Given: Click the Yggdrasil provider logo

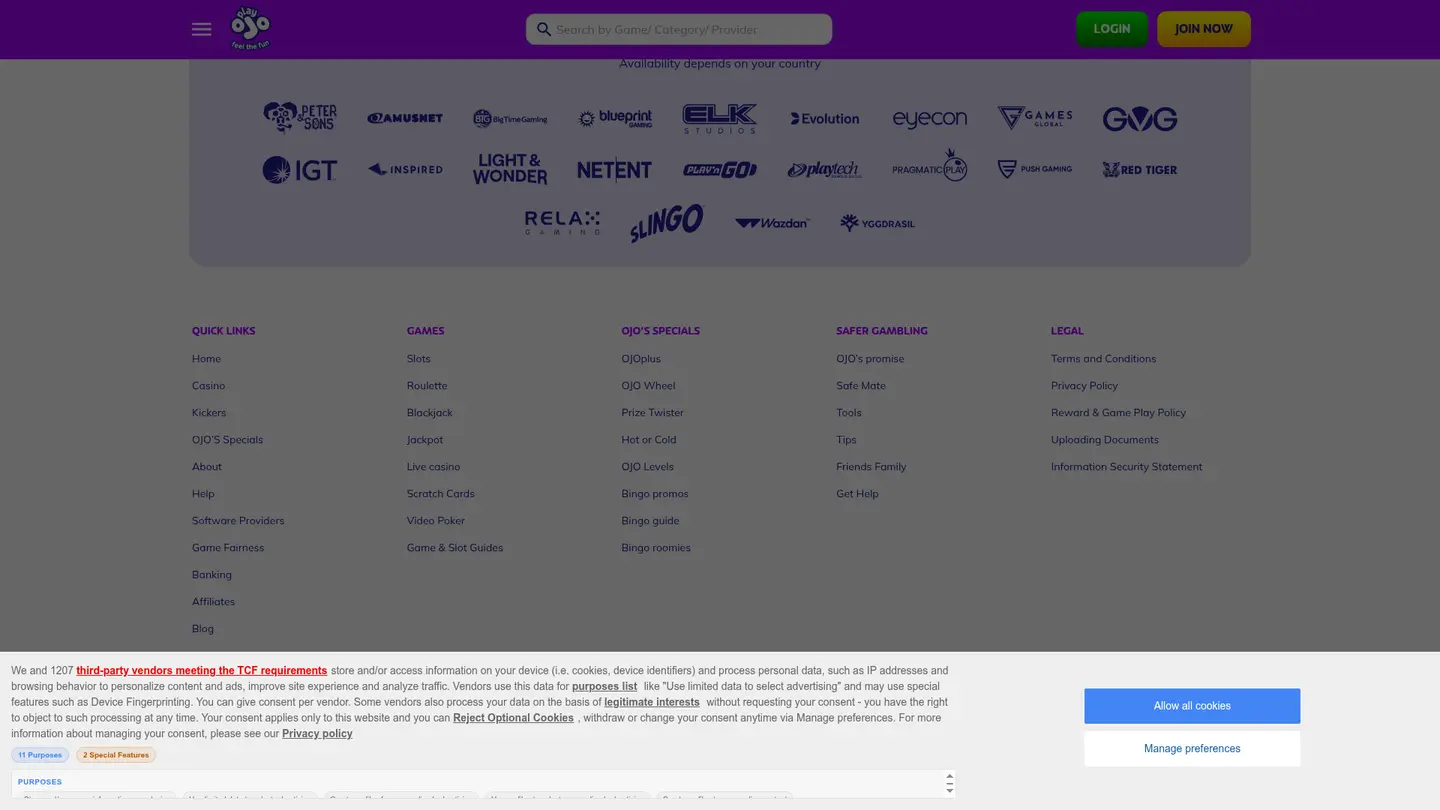Looking at the screenshot, I should (x=878, y=223).
